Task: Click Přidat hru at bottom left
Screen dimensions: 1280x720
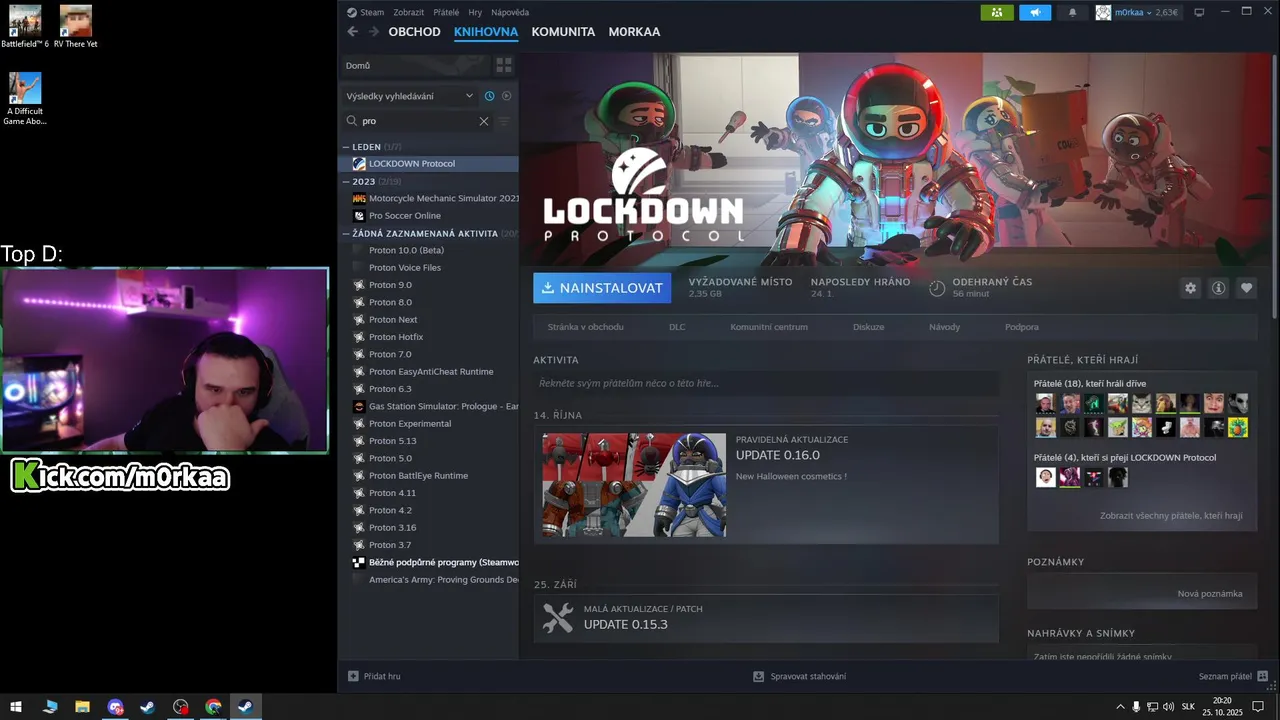Action: tap(374, 677)
